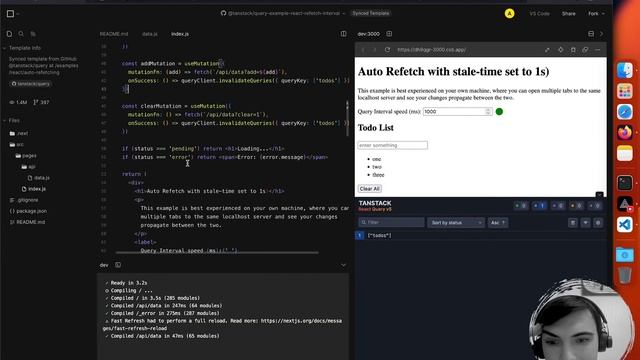
Task: Switch to the data.js editor tab
Action: (x=150, y=34)
